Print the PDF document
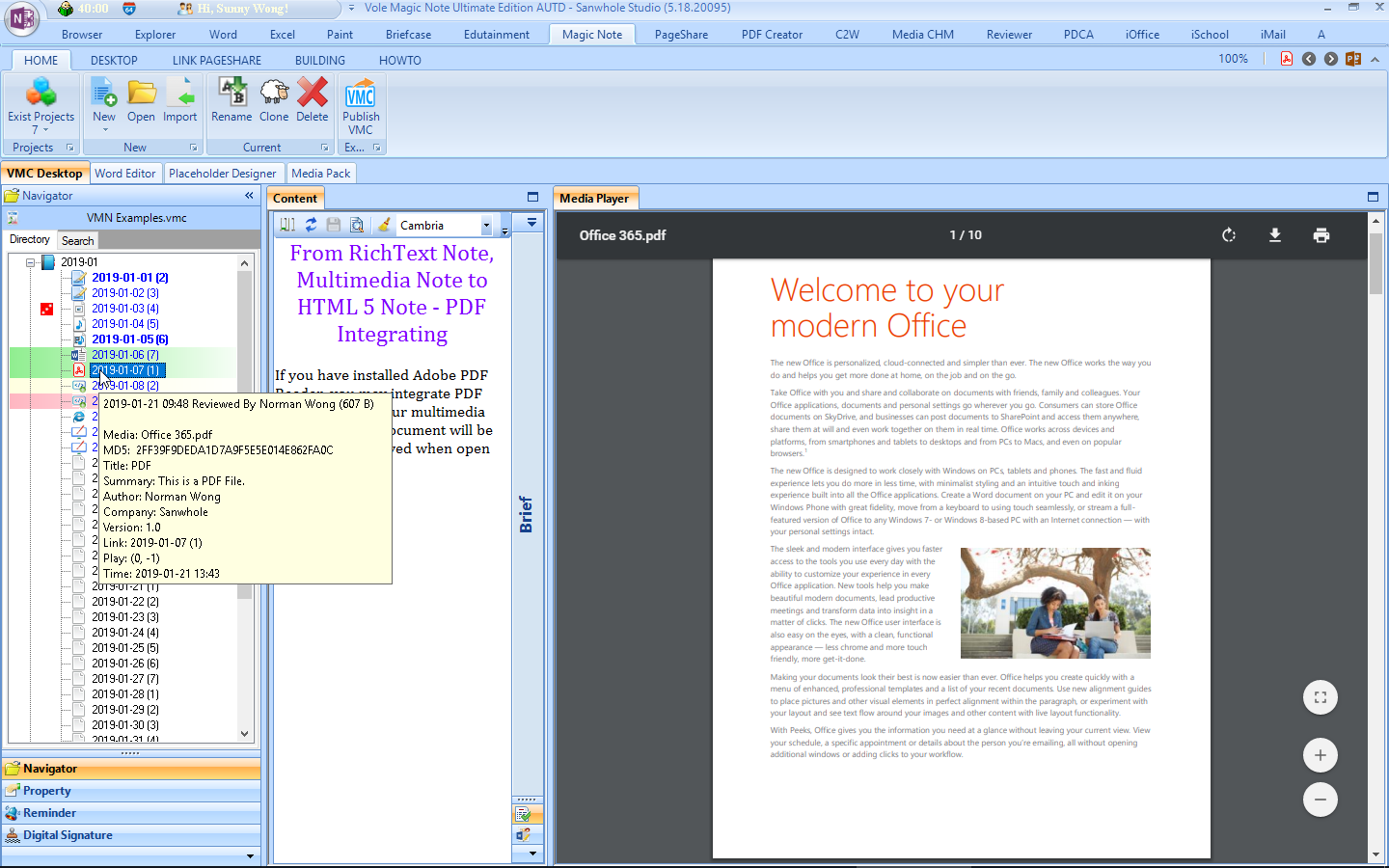 [x=1321, y=235]
